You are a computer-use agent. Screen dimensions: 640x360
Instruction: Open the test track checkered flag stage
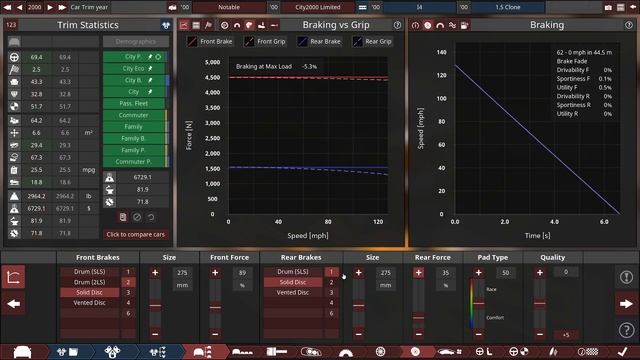point(588,352)
